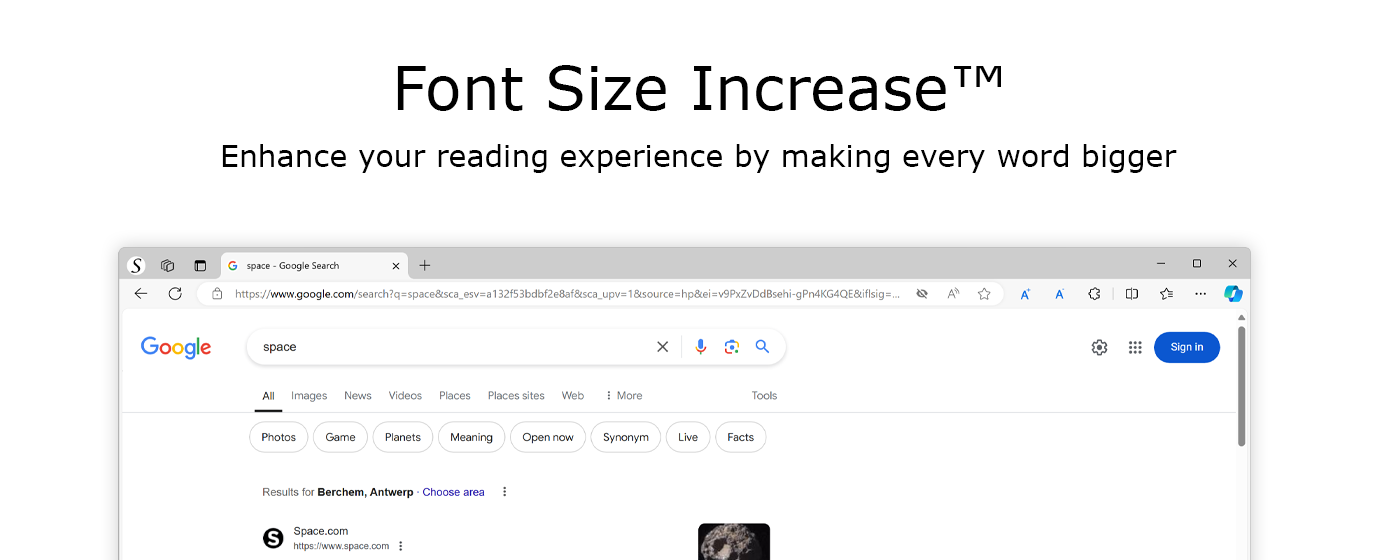Click the S profile icon in title bar
Screen dimensions: 1400x560
[137, 265]
